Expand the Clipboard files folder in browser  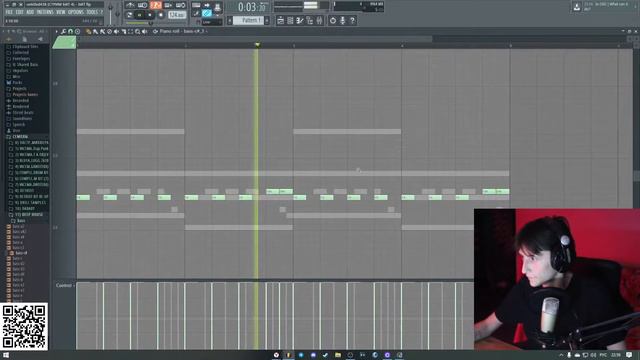25,47
